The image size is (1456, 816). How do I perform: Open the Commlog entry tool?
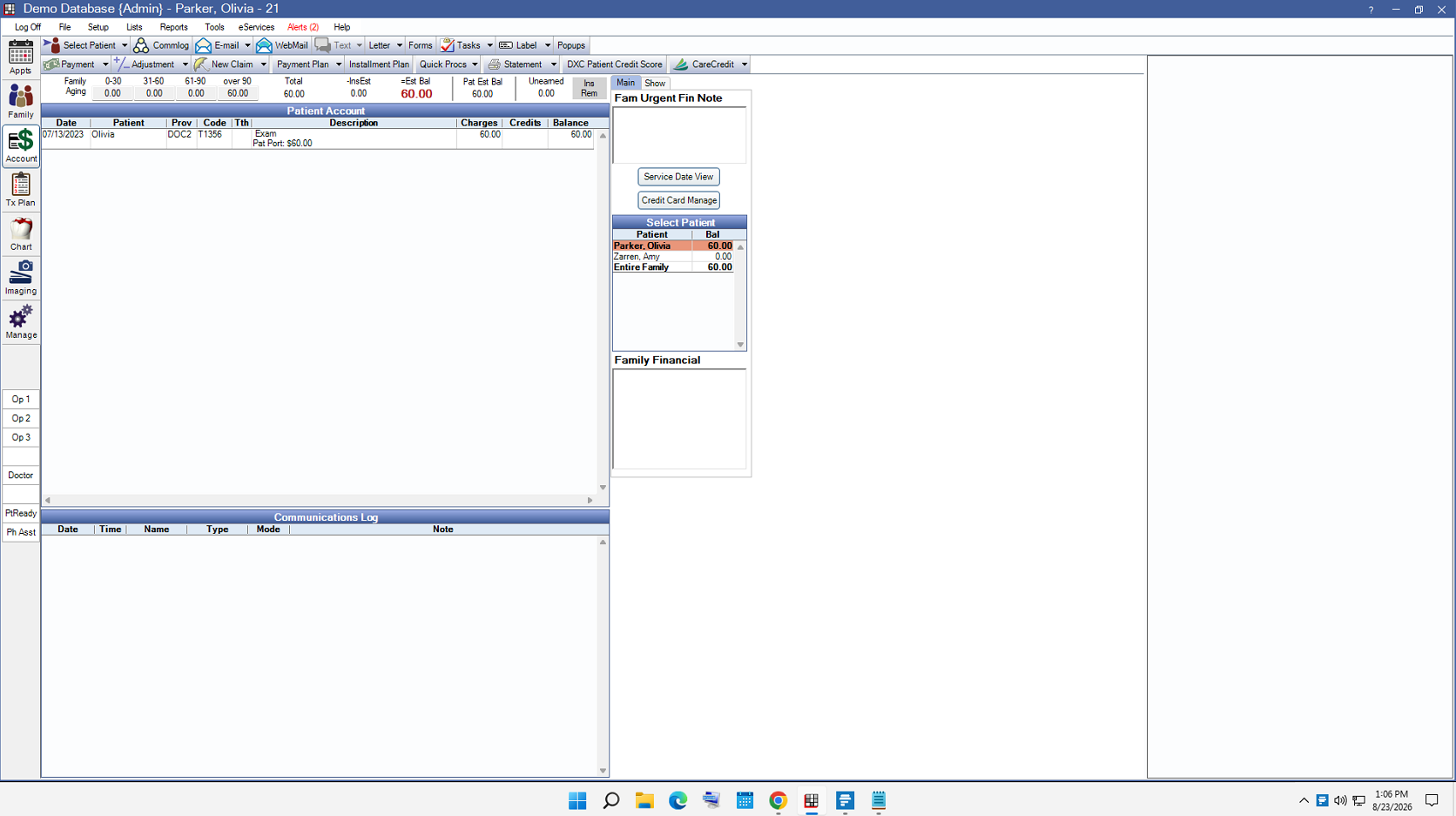coord(161,45)
